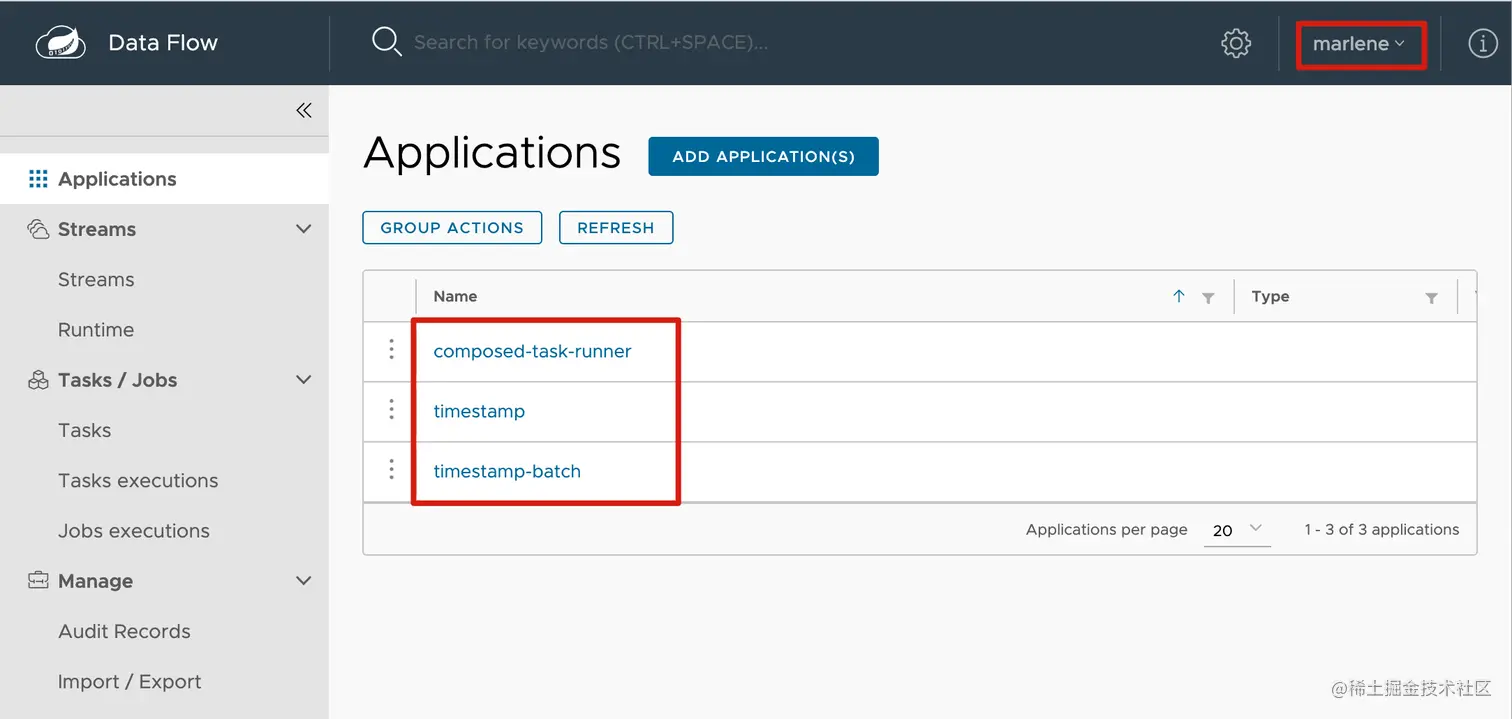Open the row actions menu for timestamp-batch
1512x719 pixels.
click(391, 470)
